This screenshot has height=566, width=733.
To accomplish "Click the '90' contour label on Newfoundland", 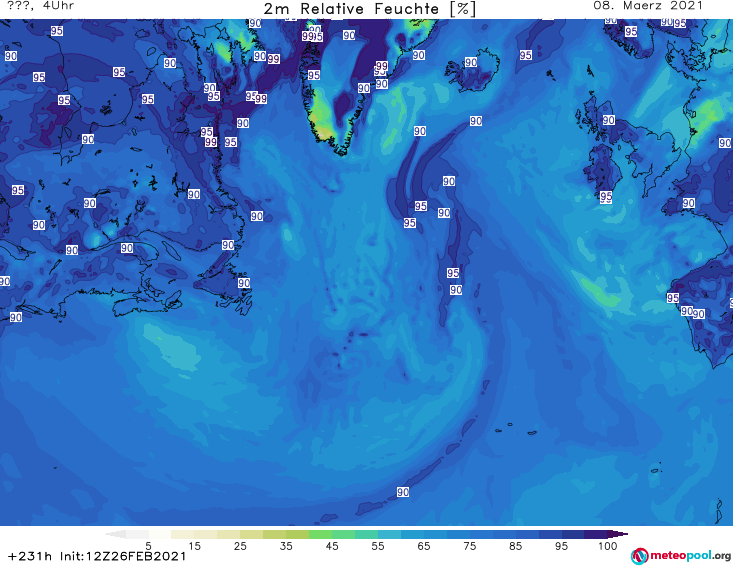I will point(244,283).
